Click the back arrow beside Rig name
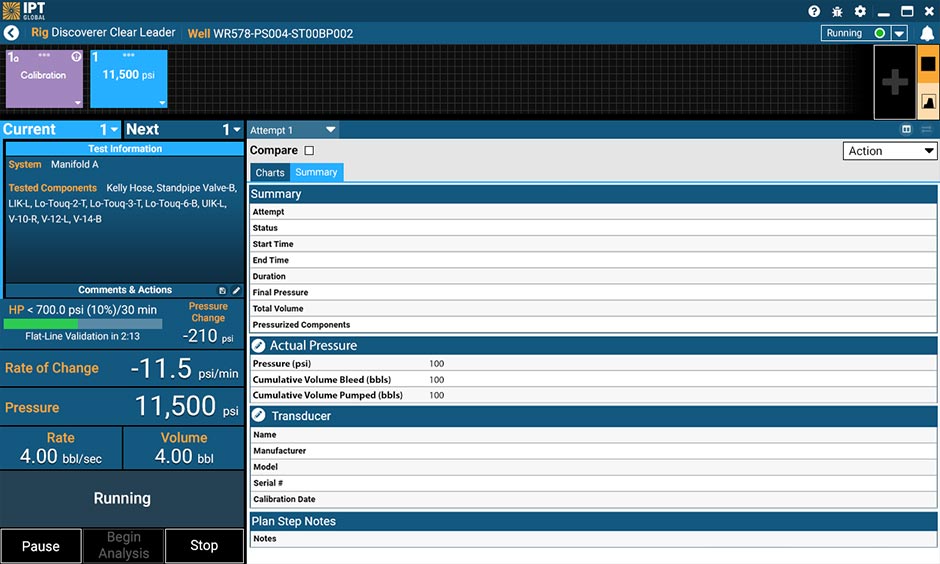The image size is (940, 564). [x=12, y=33]
